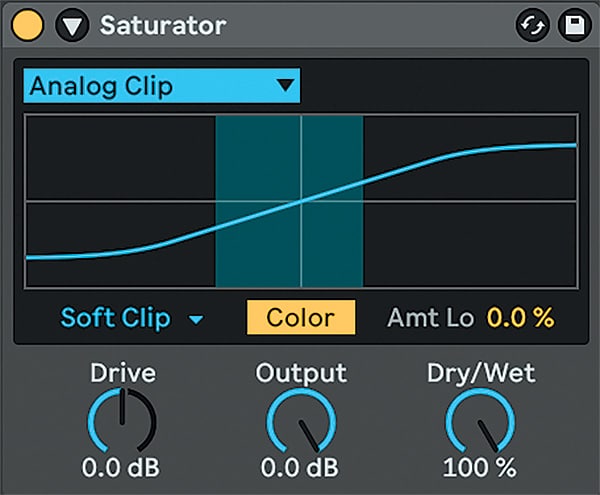Collapse the Saturator parameters with triangle button
Screen dimensions: 600x495
[72, 25]
